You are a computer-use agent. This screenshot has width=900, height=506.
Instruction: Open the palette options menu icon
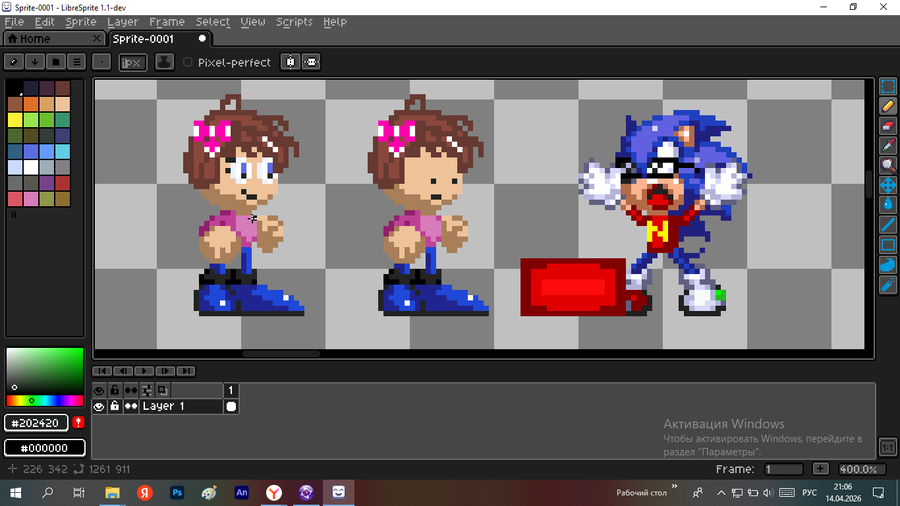[77, 62]
